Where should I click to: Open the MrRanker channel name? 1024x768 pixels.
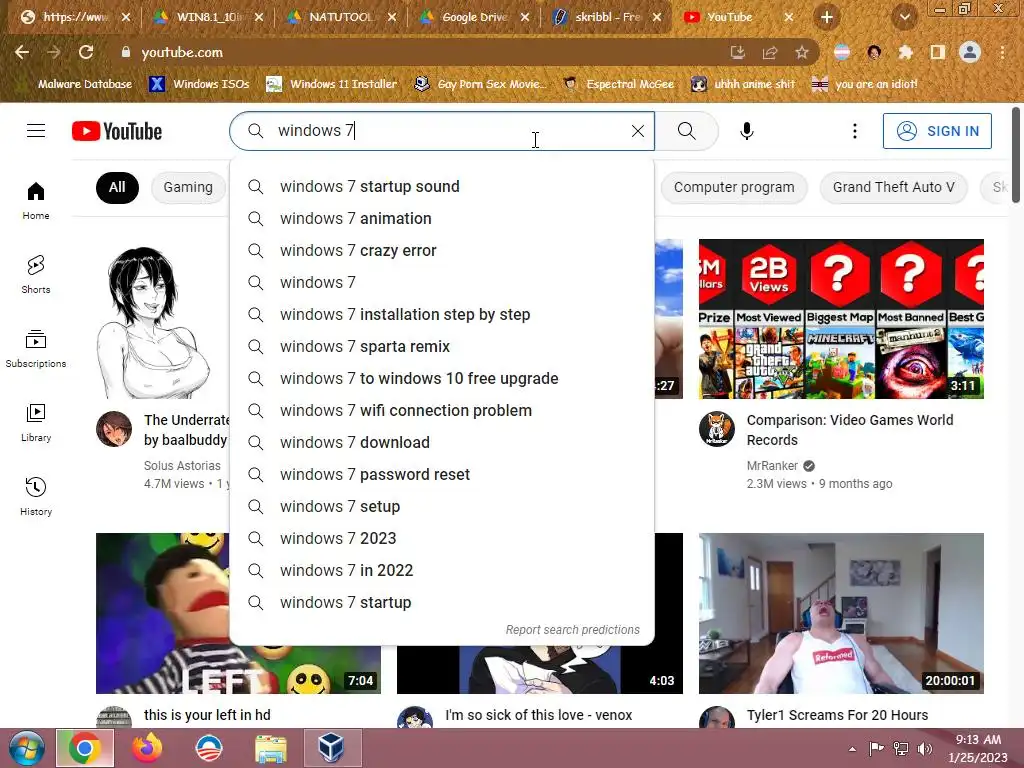point(772,466)
